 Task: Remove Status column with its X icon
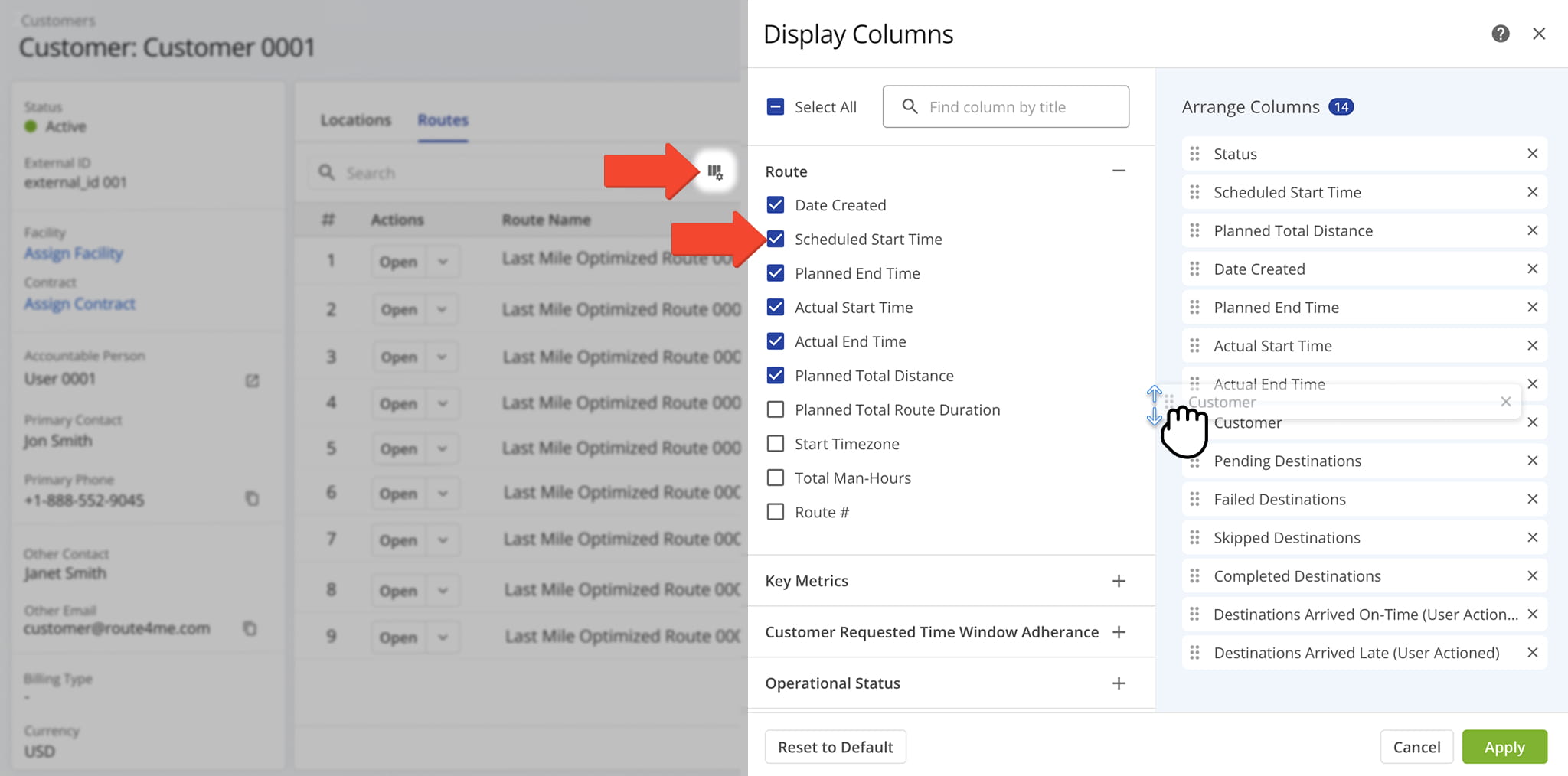pyautogui.click(x=1532, y=154)
